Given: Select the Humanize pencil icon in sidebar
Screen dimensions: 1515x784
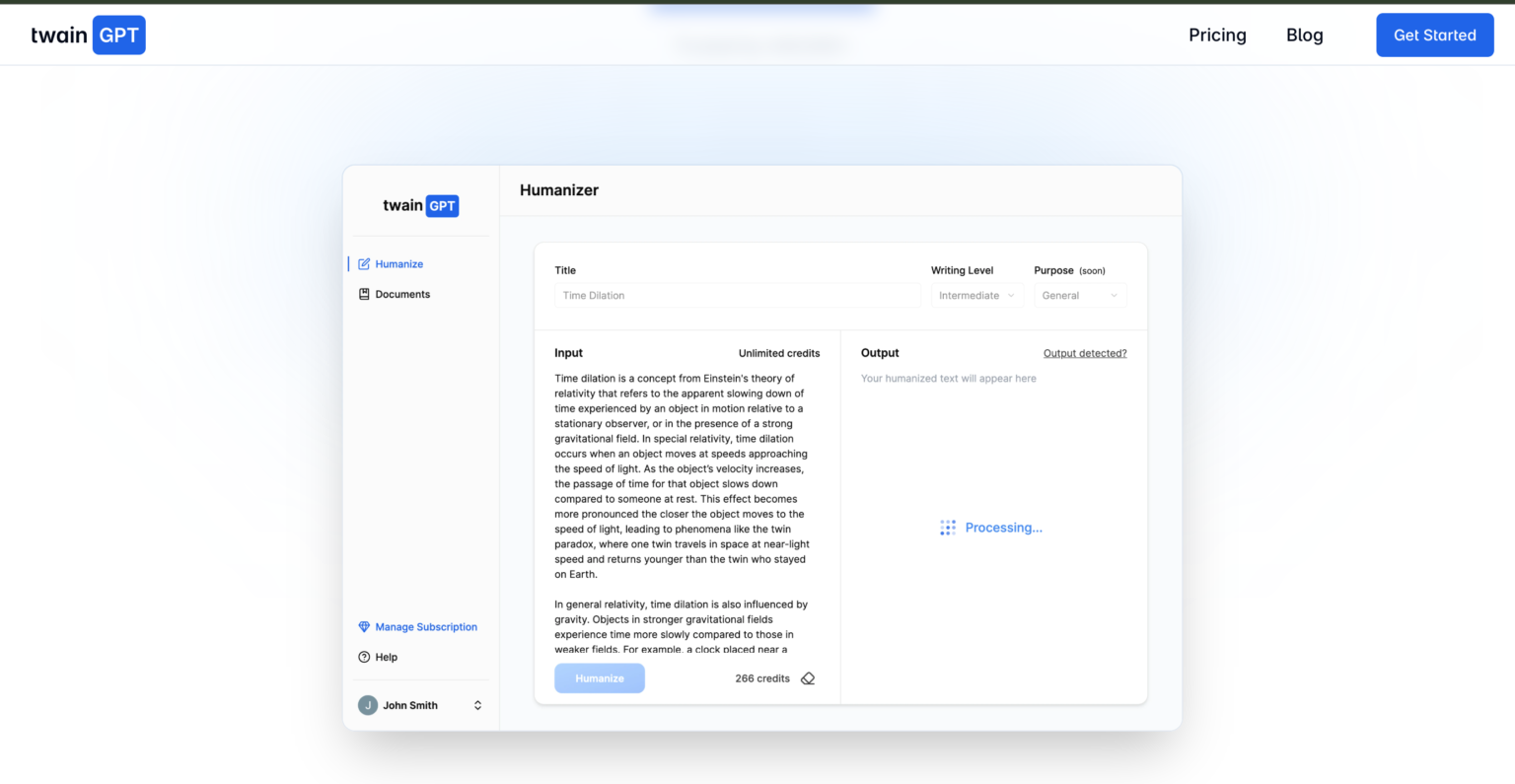Looking at the screenshot, I should tap(365, 263).
